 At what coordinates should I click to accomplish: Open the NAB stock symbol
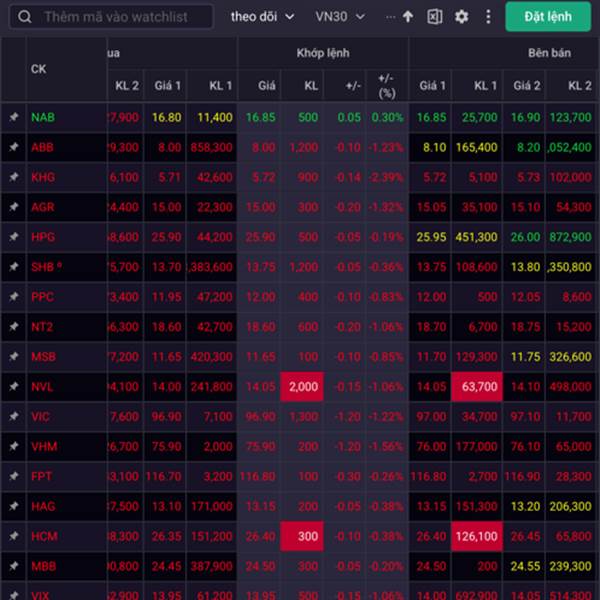(x=43, y=117)
